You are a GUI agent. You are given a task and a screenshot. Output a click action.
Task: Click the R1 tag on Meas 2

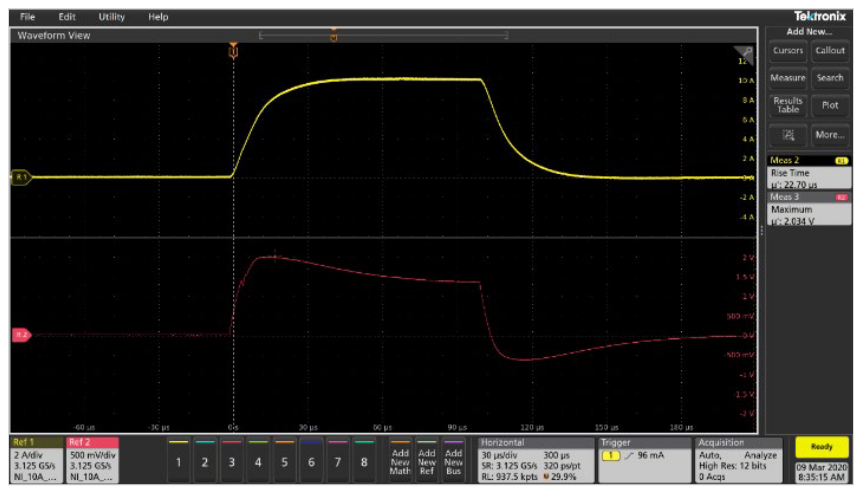841,161
